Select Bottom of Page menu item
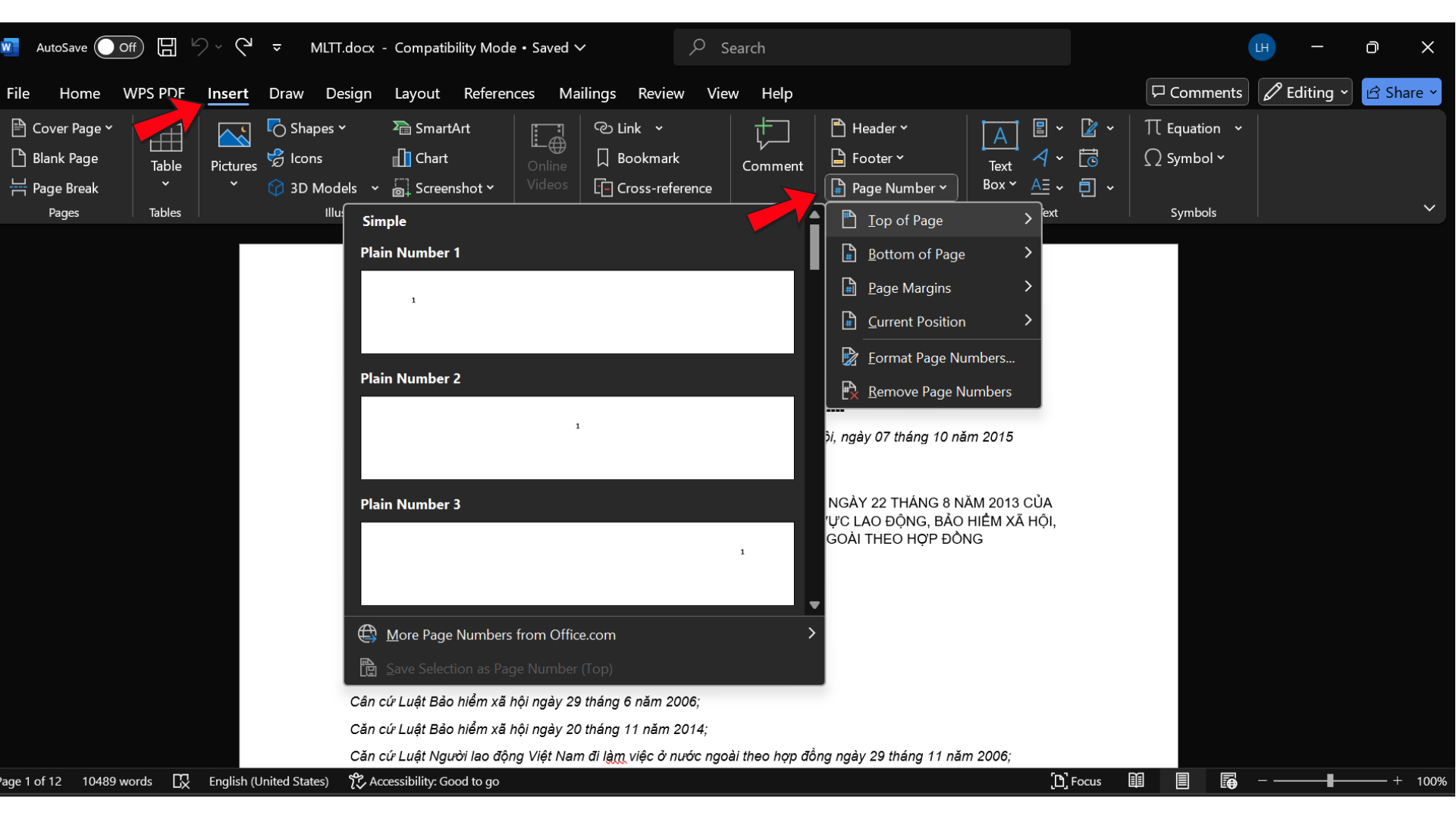The width and height of the screenshot is (1456, 819). coord(934,253)
